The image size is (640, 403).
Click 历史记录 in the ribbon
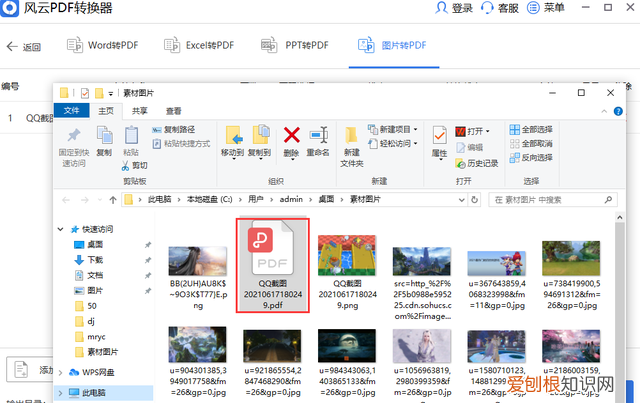[477, 163]
